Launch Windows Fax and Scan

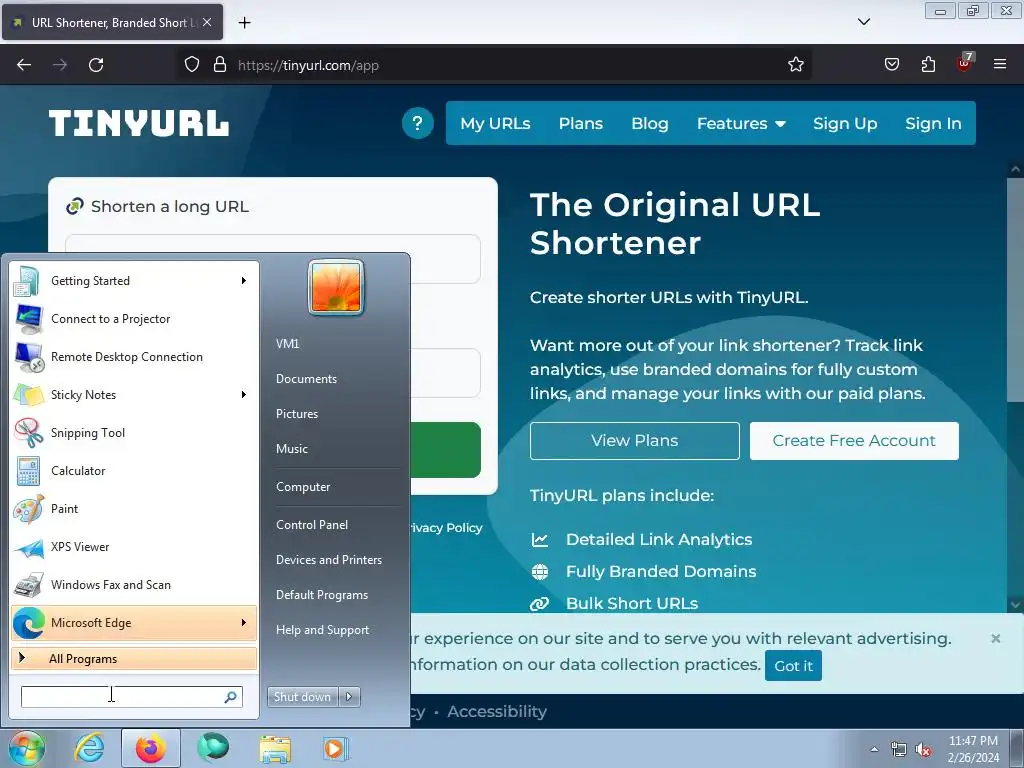point(134,584)
